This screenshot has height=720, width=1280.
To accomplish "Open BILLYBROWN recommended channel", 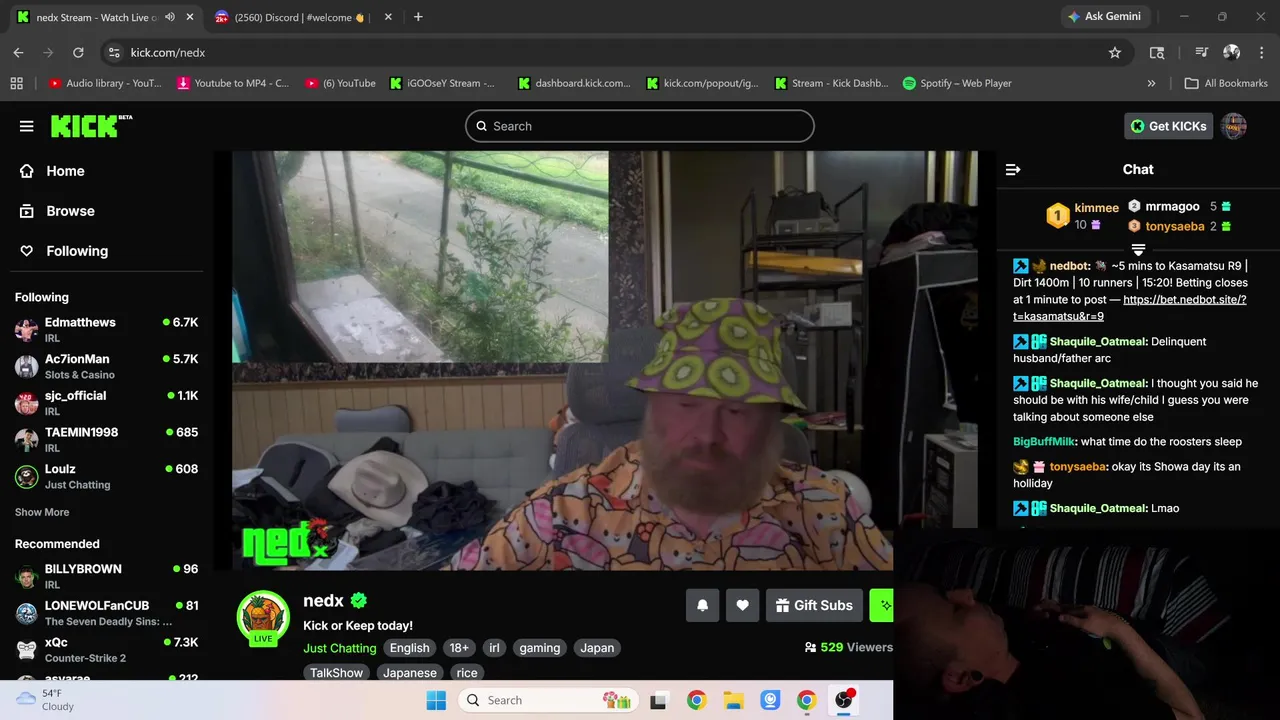I will pyautogui.click(x=106, y=576).
